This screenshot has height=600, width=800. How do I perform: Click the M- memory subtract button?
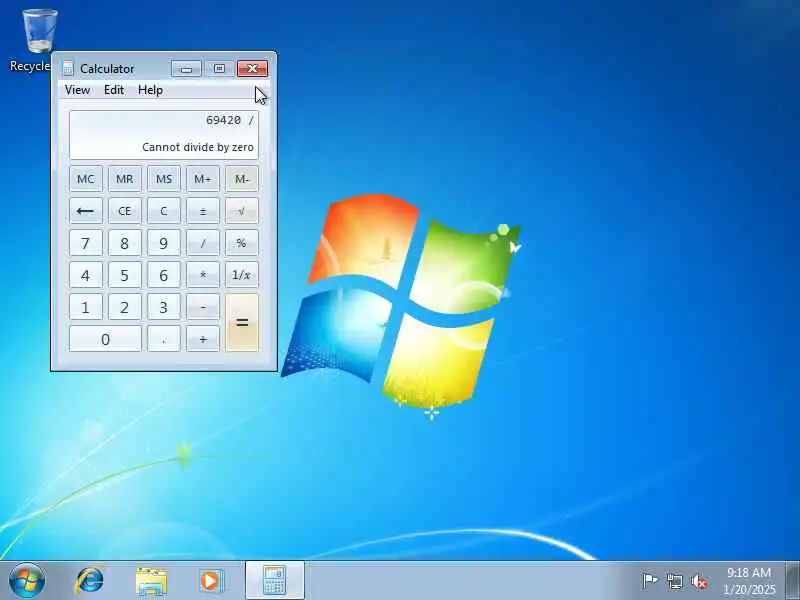click(x=242, y=179)
